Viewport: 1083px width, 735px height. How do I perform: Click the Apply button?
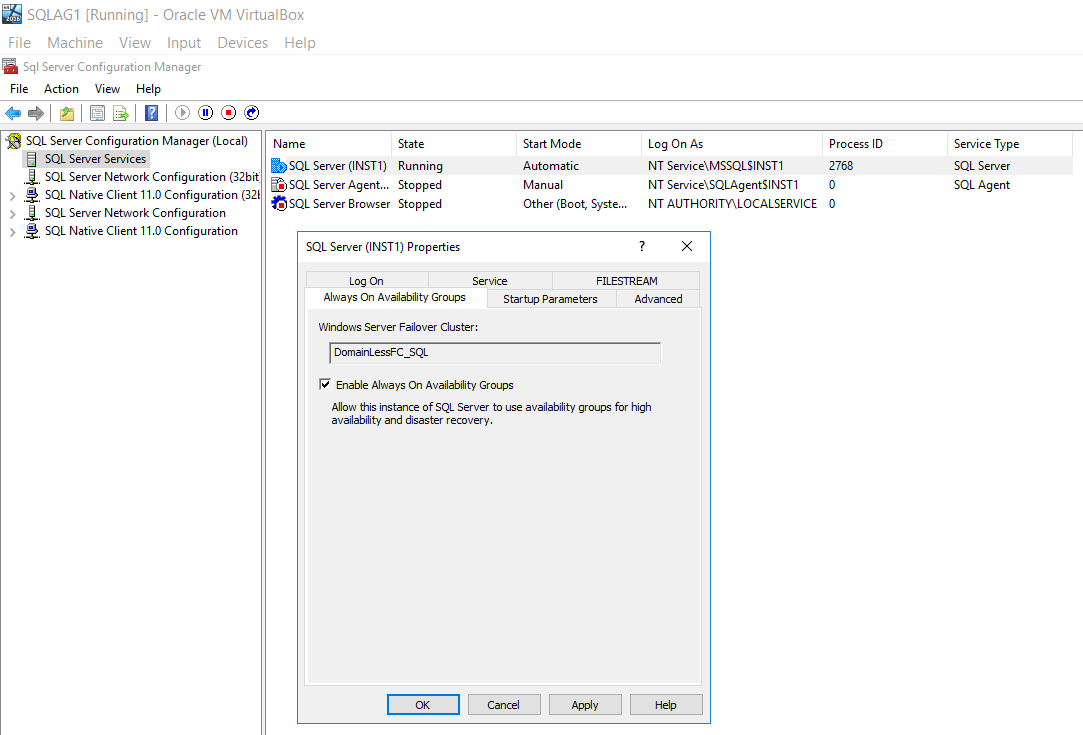(x=585, y=704)
